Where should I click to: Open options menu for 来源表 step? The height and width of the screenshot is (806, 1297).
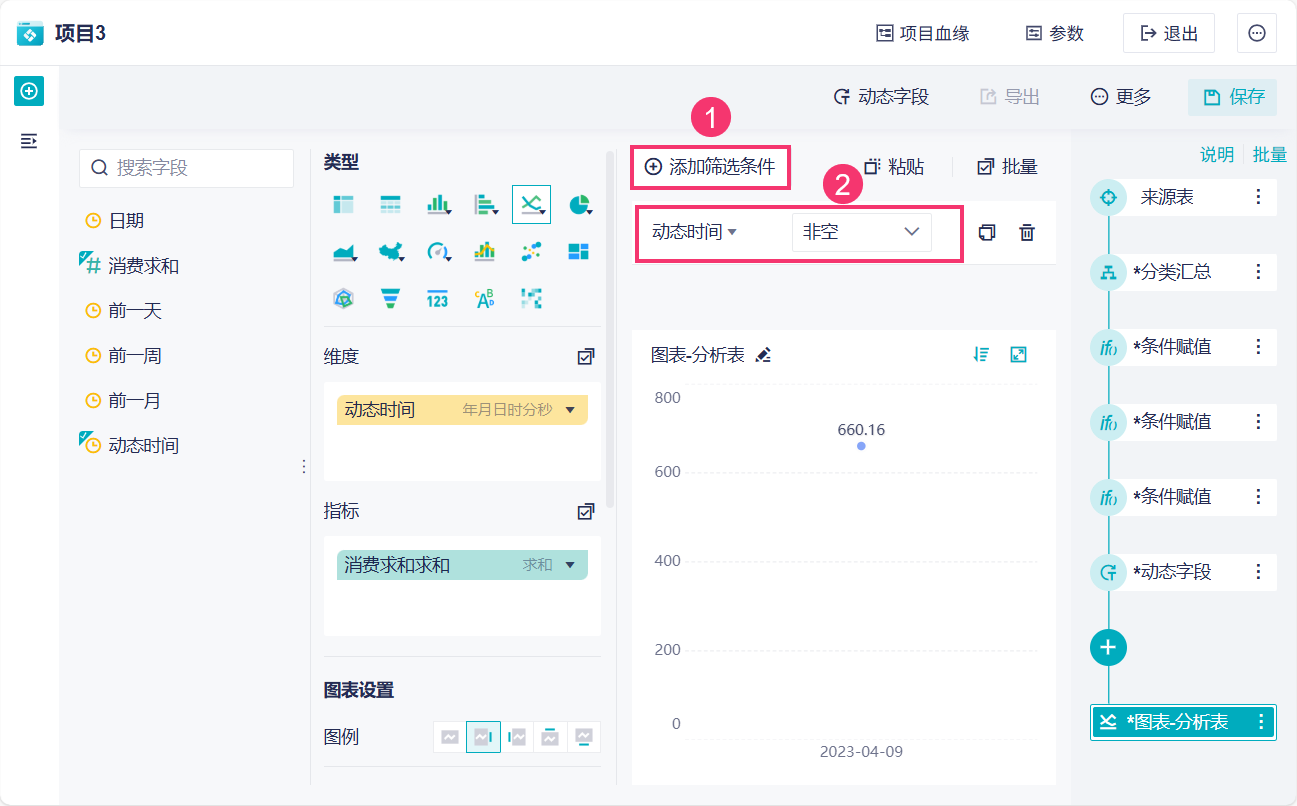tap(1258, 198)
